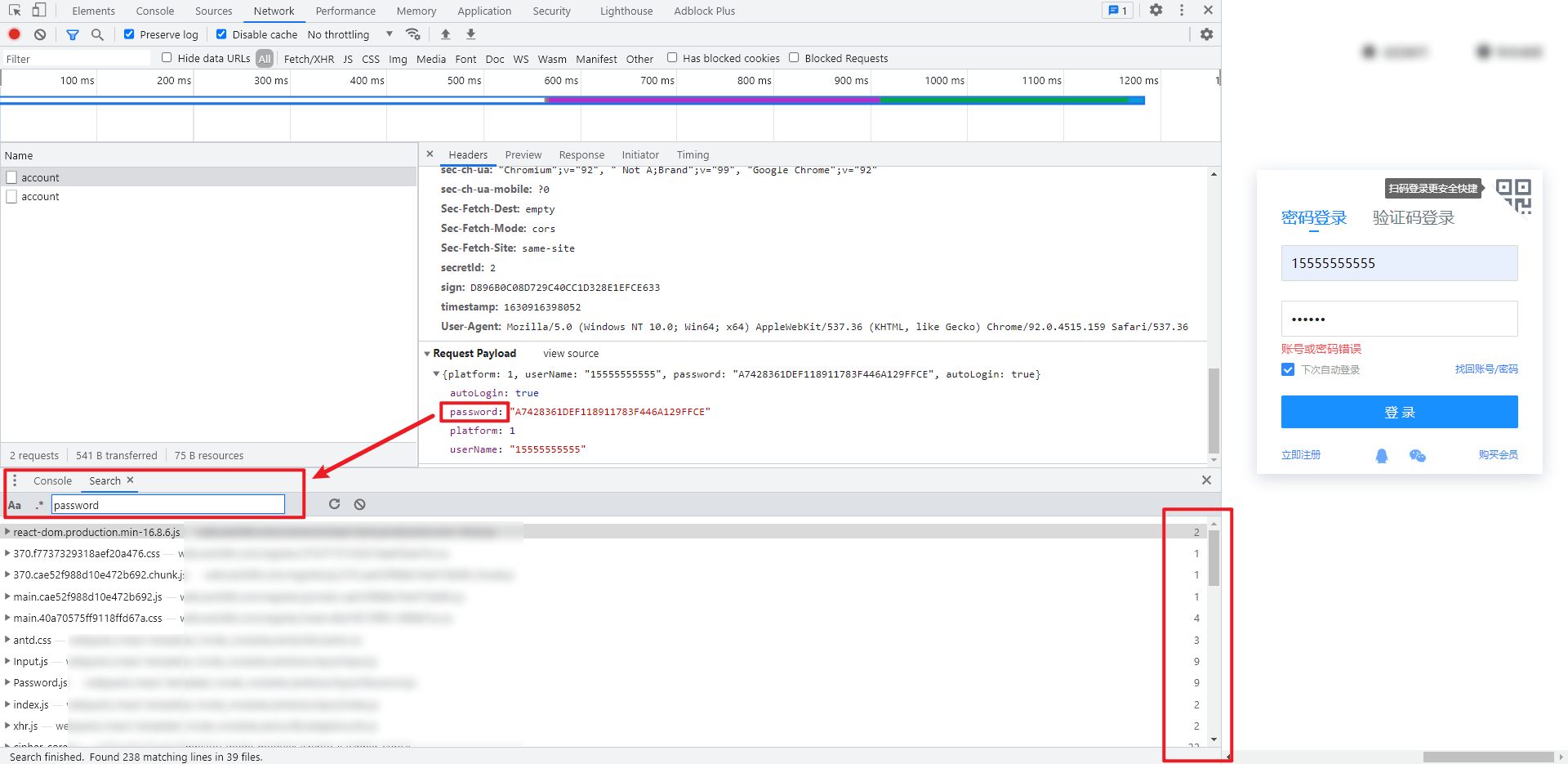Select the inspect element picker icon

(x=15, y=11)
